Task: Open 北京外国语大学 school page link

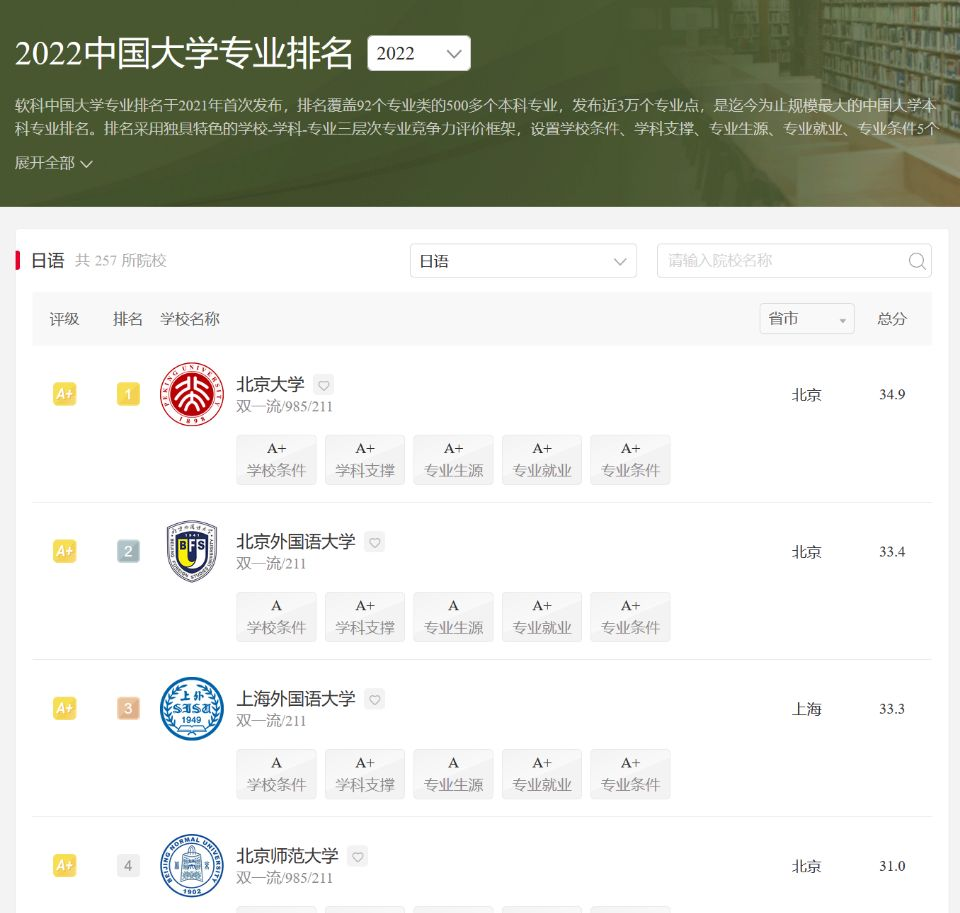Action: 296,542
